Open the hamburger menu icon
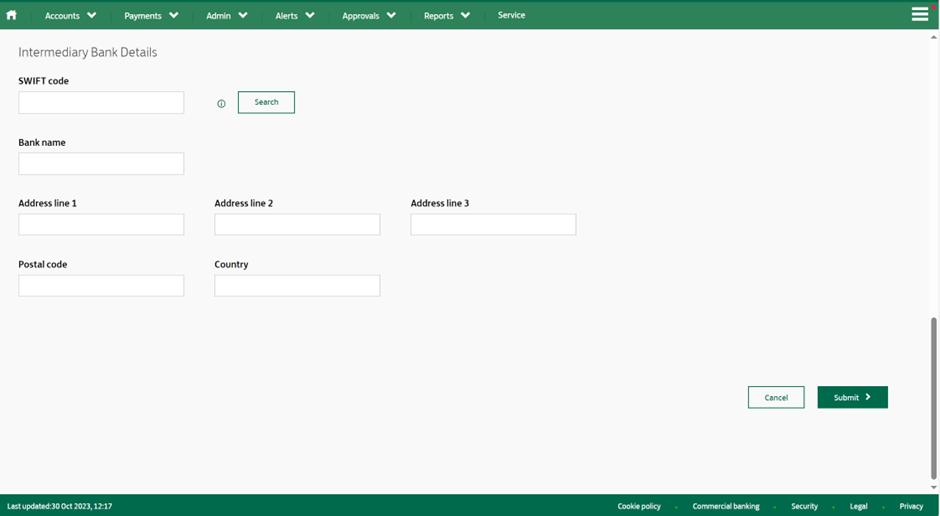Viewport: 940px width, 516px height. tap(920, 14)
